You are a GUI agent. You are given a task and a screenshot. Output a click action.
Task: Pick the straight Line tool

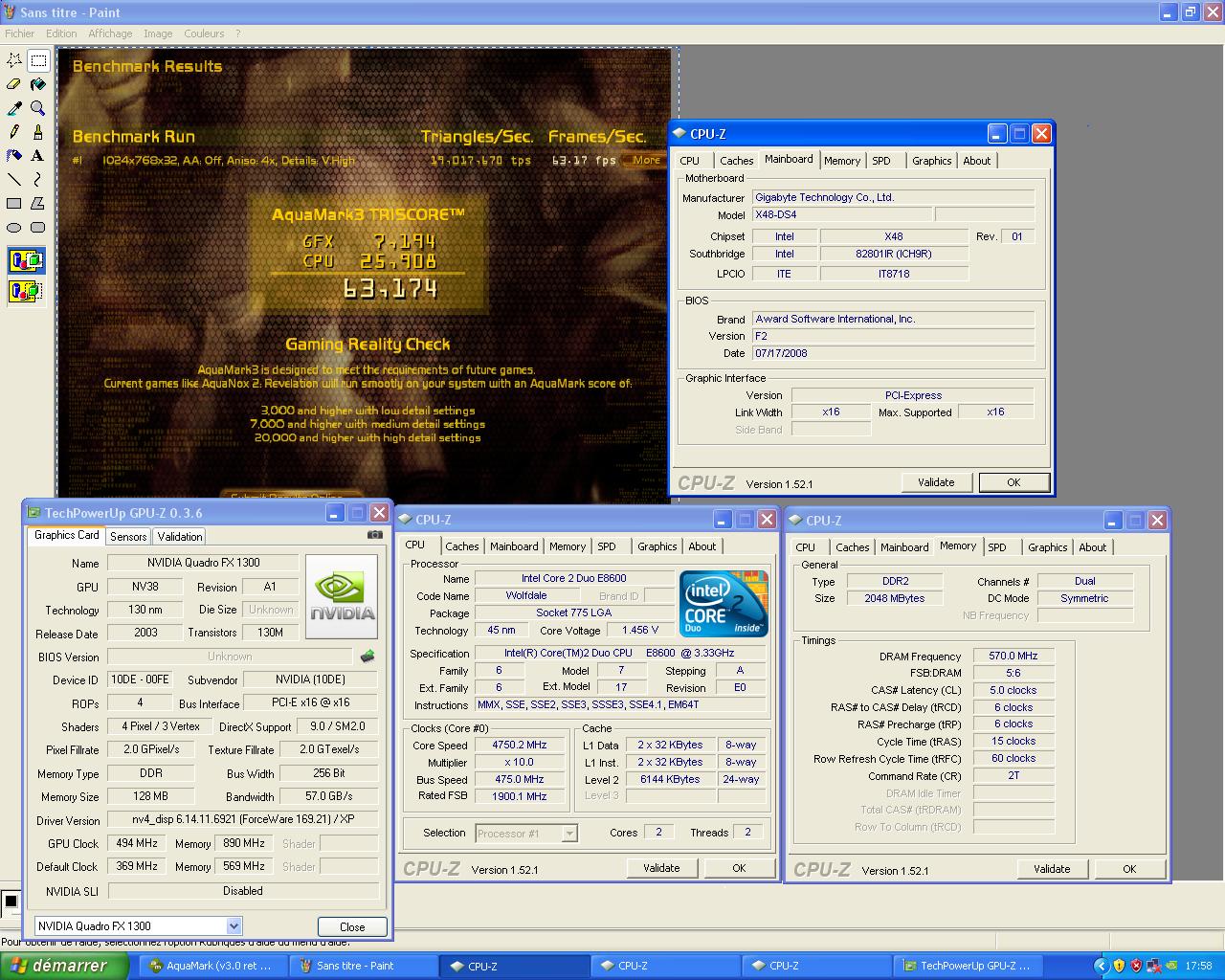coord(14,180)
